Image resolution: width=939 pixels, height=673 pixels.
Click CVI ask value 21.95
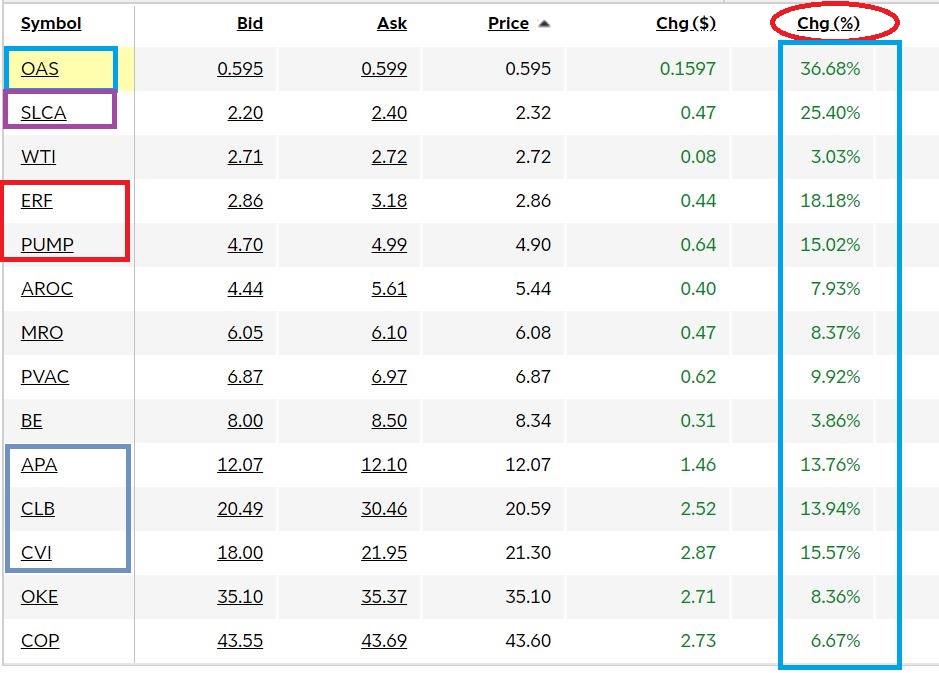click(384, 553)
